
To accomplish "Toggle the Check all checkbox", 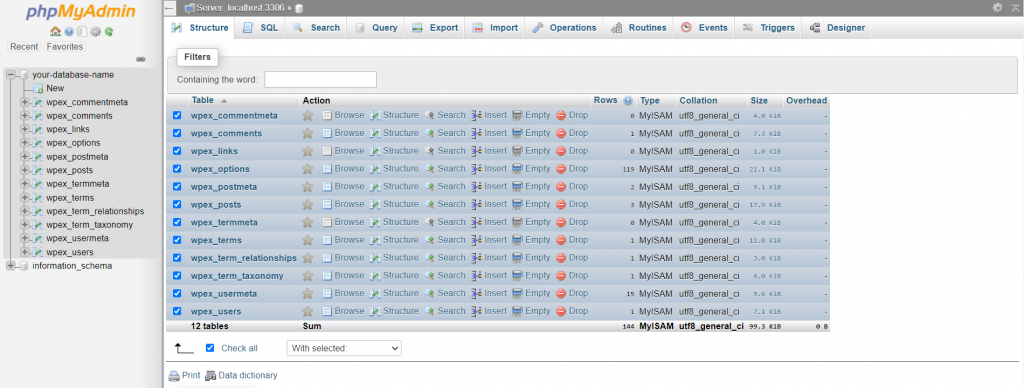I will [210, 348].
